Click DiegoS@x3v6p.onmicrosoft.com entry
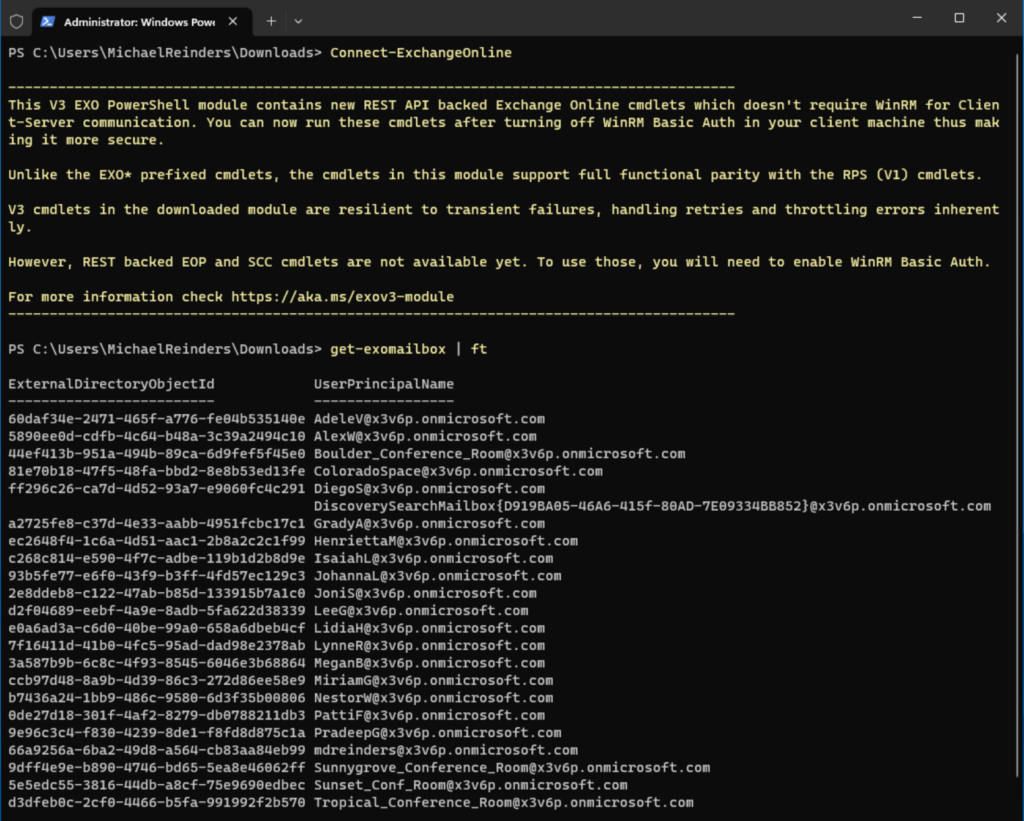Screen dimensions: 1024x821 click(x=429, y=489)
